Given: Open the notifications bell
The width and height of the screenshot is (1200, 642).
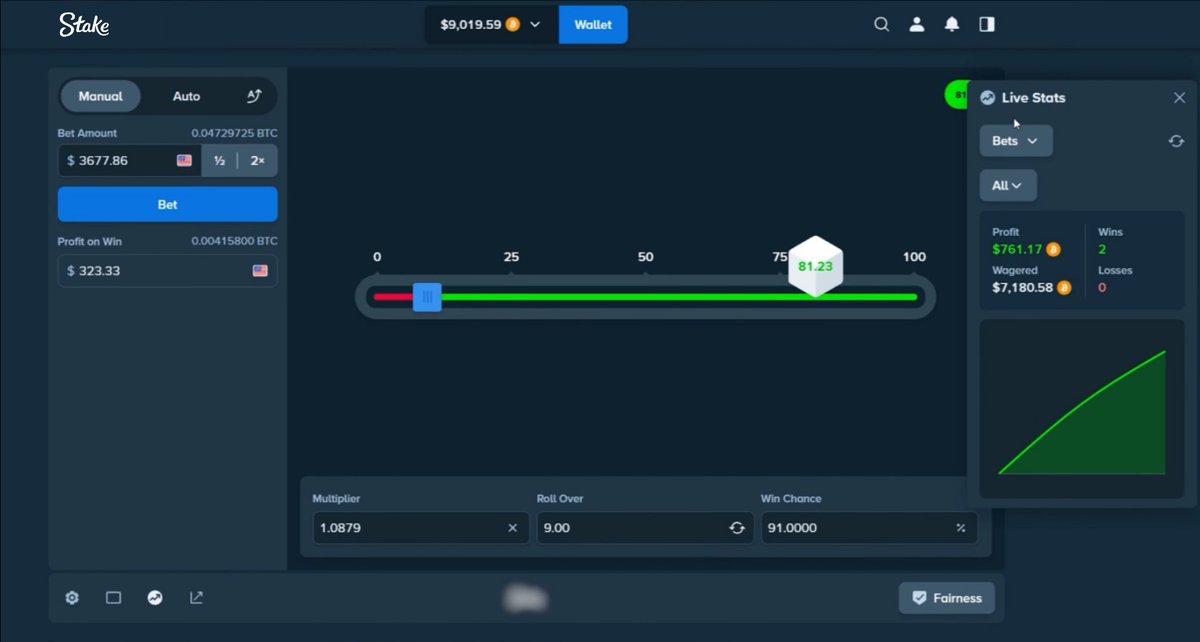Looking at the screenshot, I should point(952,25).
